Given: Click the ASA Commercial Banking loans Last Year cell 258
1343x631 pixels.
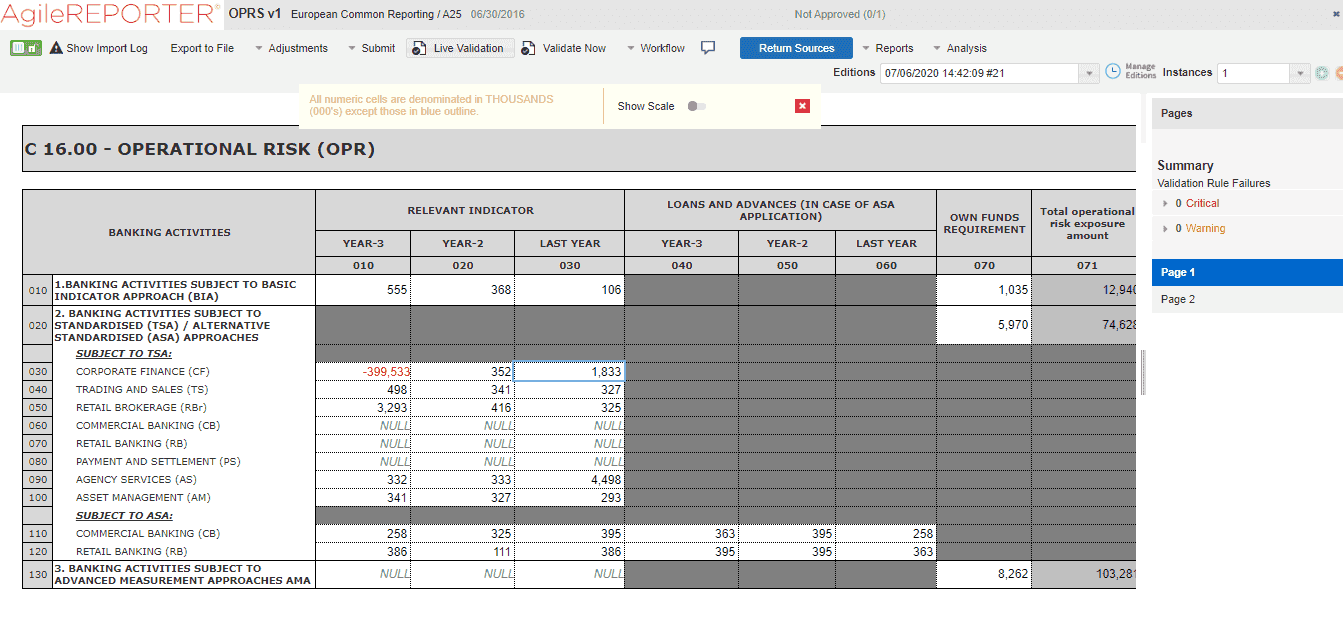Looking at the screenshot, I should tap(886, 533).
